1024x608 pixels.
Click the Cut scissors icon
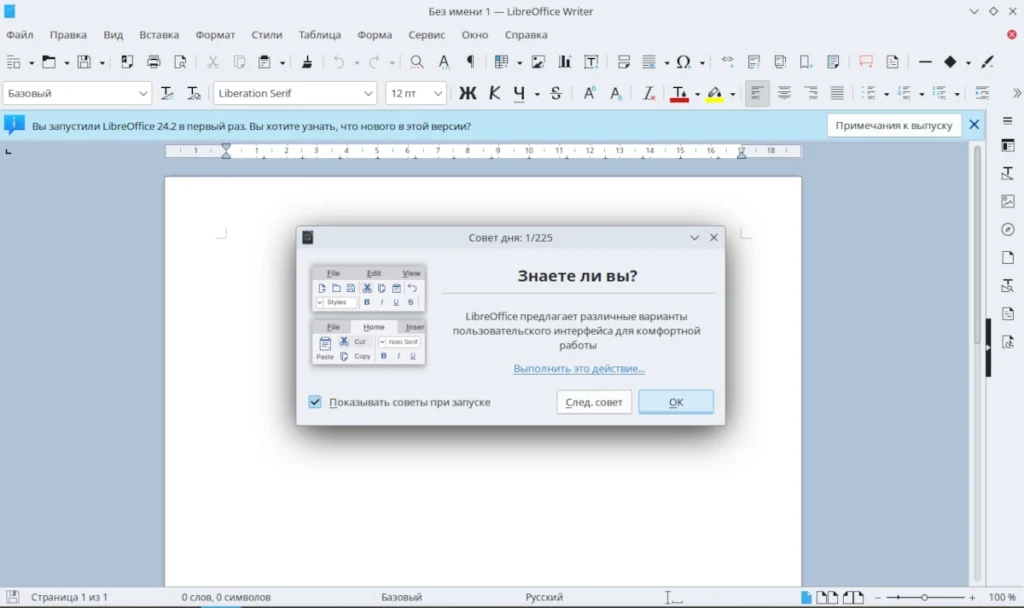click(x=212, y=62)
